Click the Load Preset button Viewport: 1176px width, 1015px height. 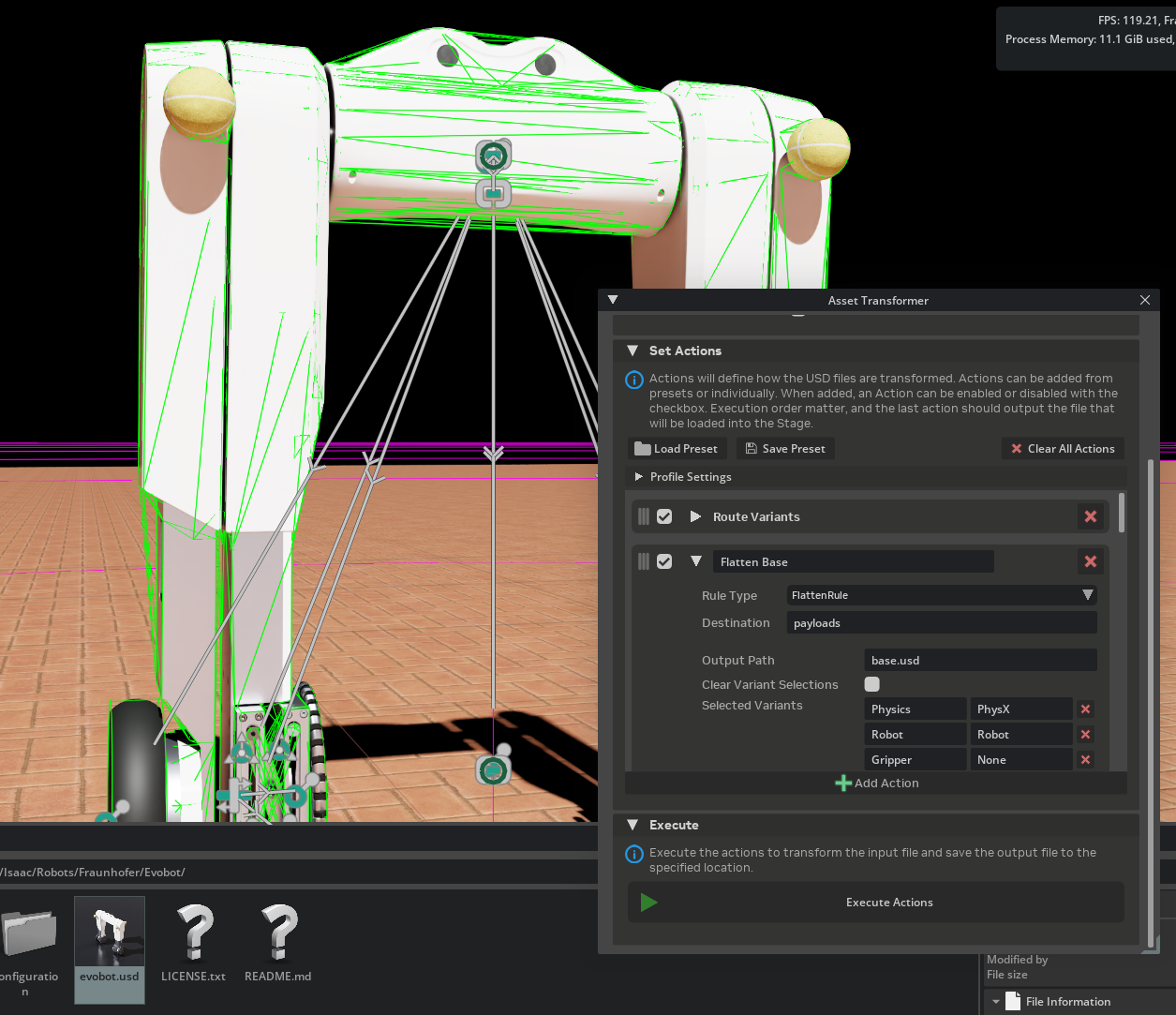click(x=676, y=449)
